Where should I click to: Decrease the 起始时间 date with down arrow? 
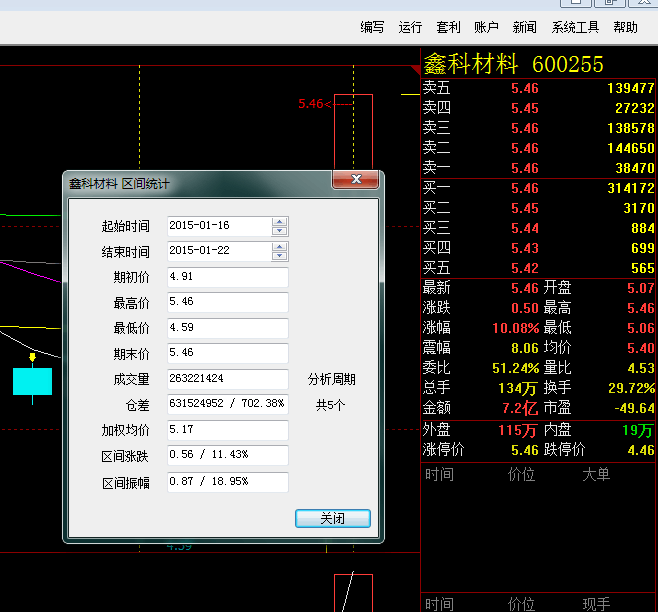[x=280, y=231]
